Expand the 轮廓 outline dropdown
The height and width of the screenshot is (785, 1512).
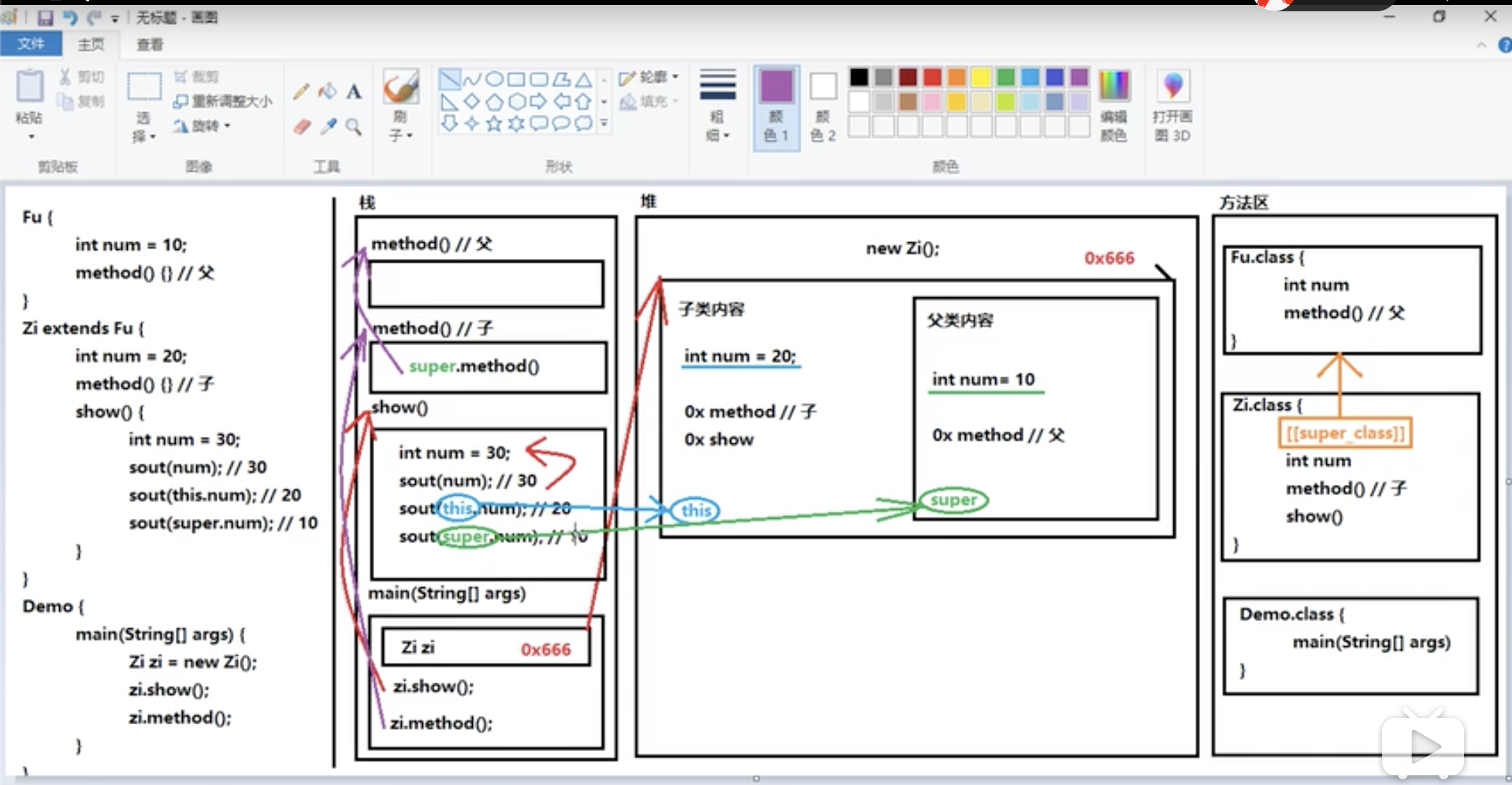coord(649,77)
